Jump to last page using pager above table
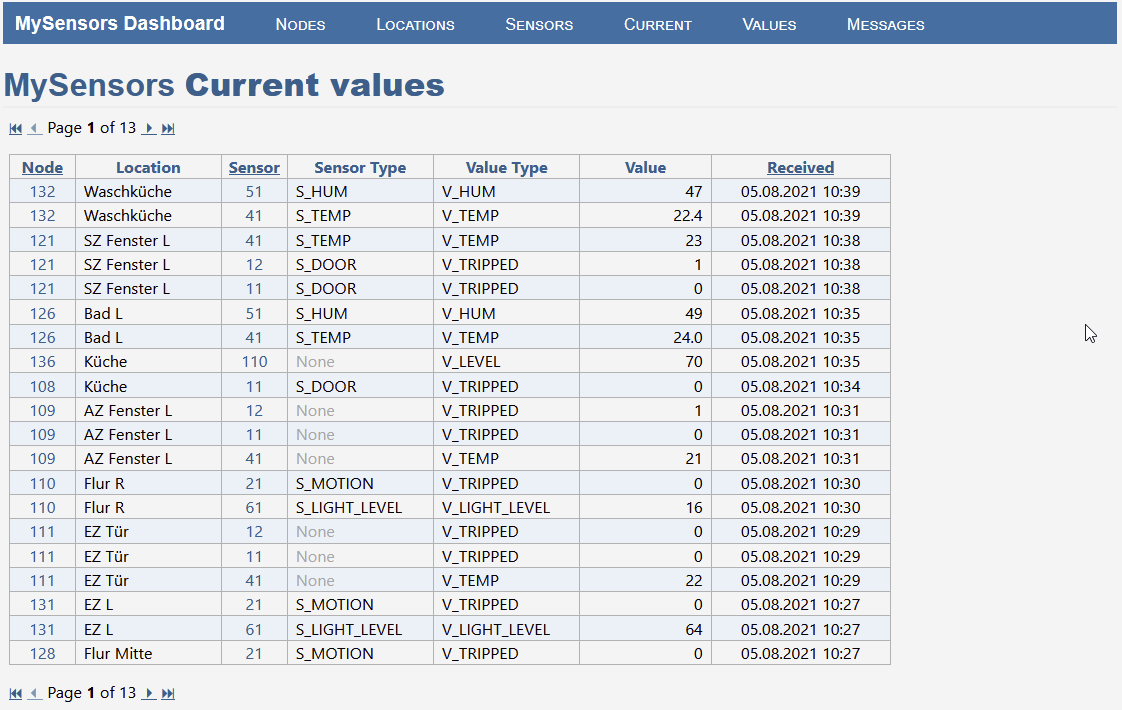Viewport: 1122px width, 710px height. pyautogui.click(x=168, y=129)
